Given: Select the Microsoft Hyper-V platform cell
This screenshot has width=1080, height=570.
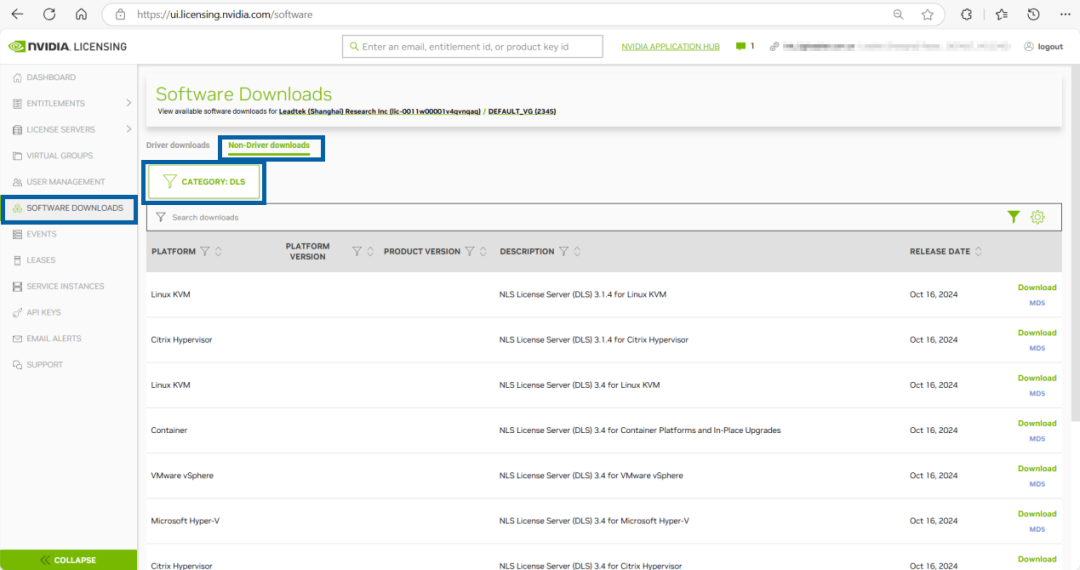Looking at the screenshot, I should pos(185,521).
